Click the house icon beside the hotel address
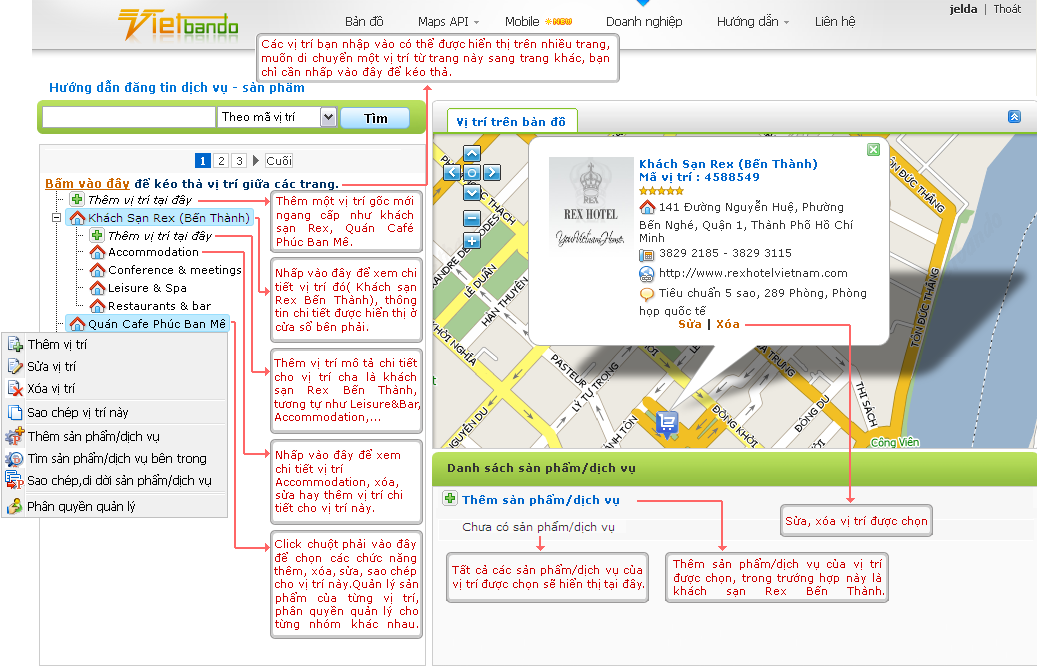This screenshot has width=1037, height=668. click(647, 207)
